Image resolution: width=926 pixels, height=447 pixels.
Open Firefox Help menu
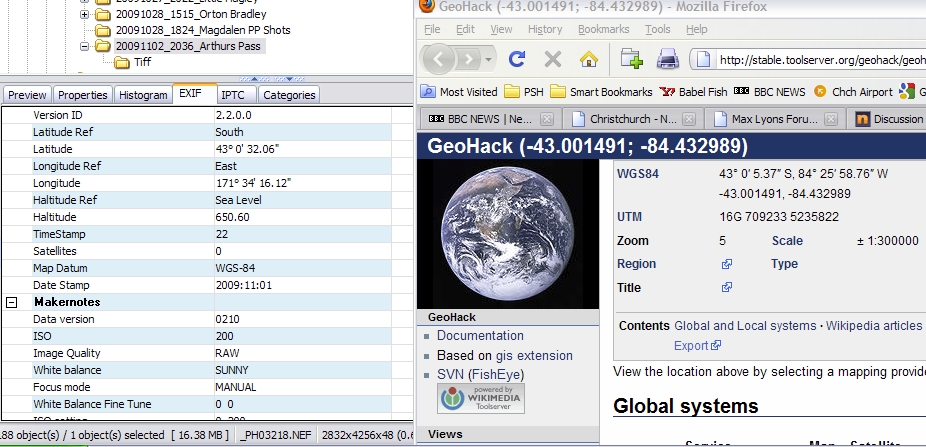coord(696,29)
